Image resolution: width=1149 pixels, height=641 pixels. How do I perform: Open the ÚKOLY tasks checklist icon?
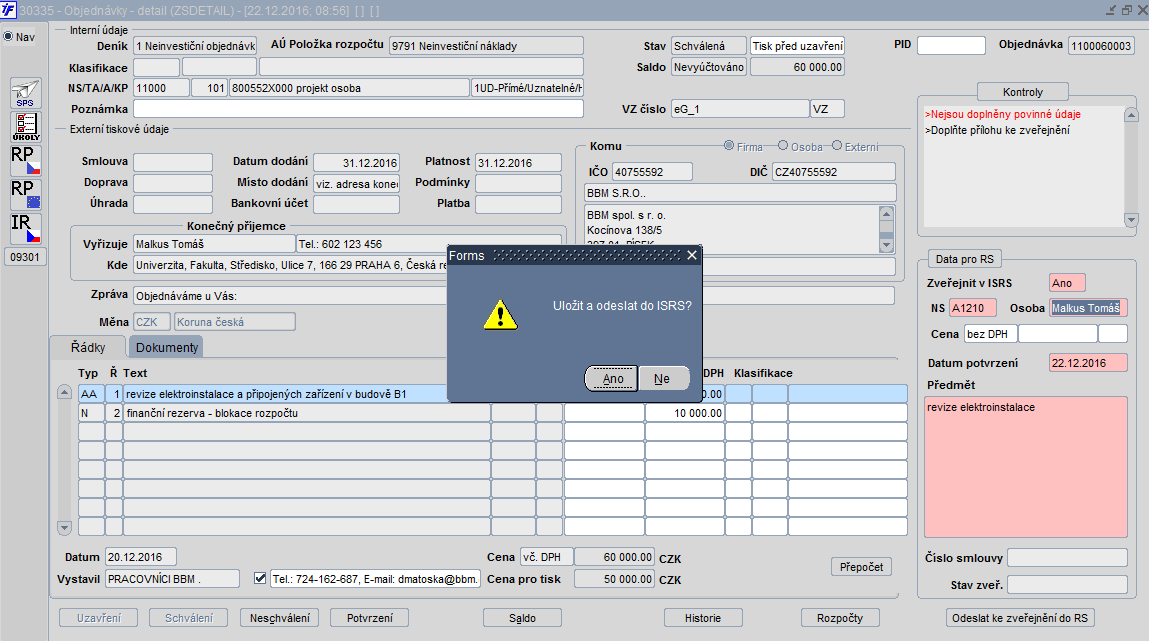[x=26, y=126]
